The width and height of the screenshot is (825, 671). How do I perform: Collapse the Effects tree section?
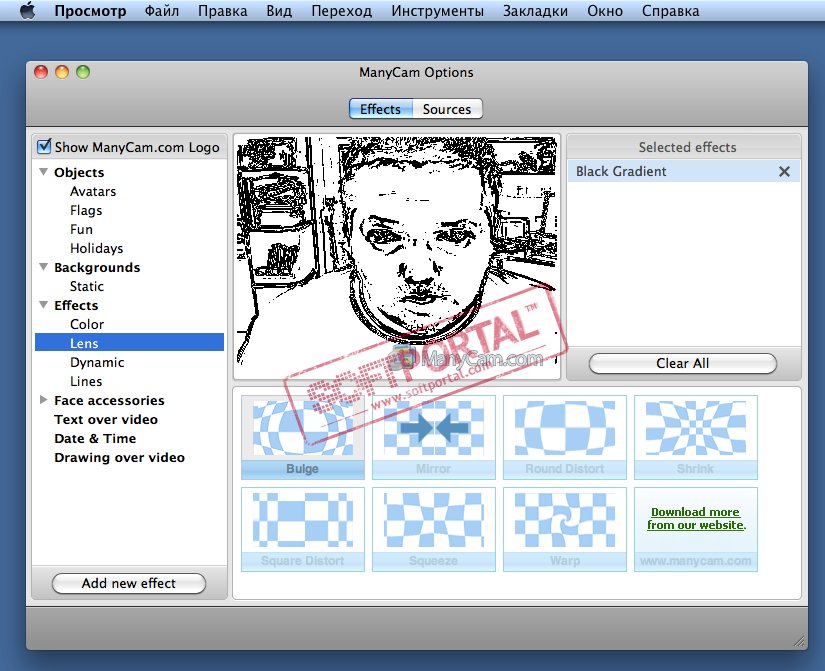tap(44, 305)
